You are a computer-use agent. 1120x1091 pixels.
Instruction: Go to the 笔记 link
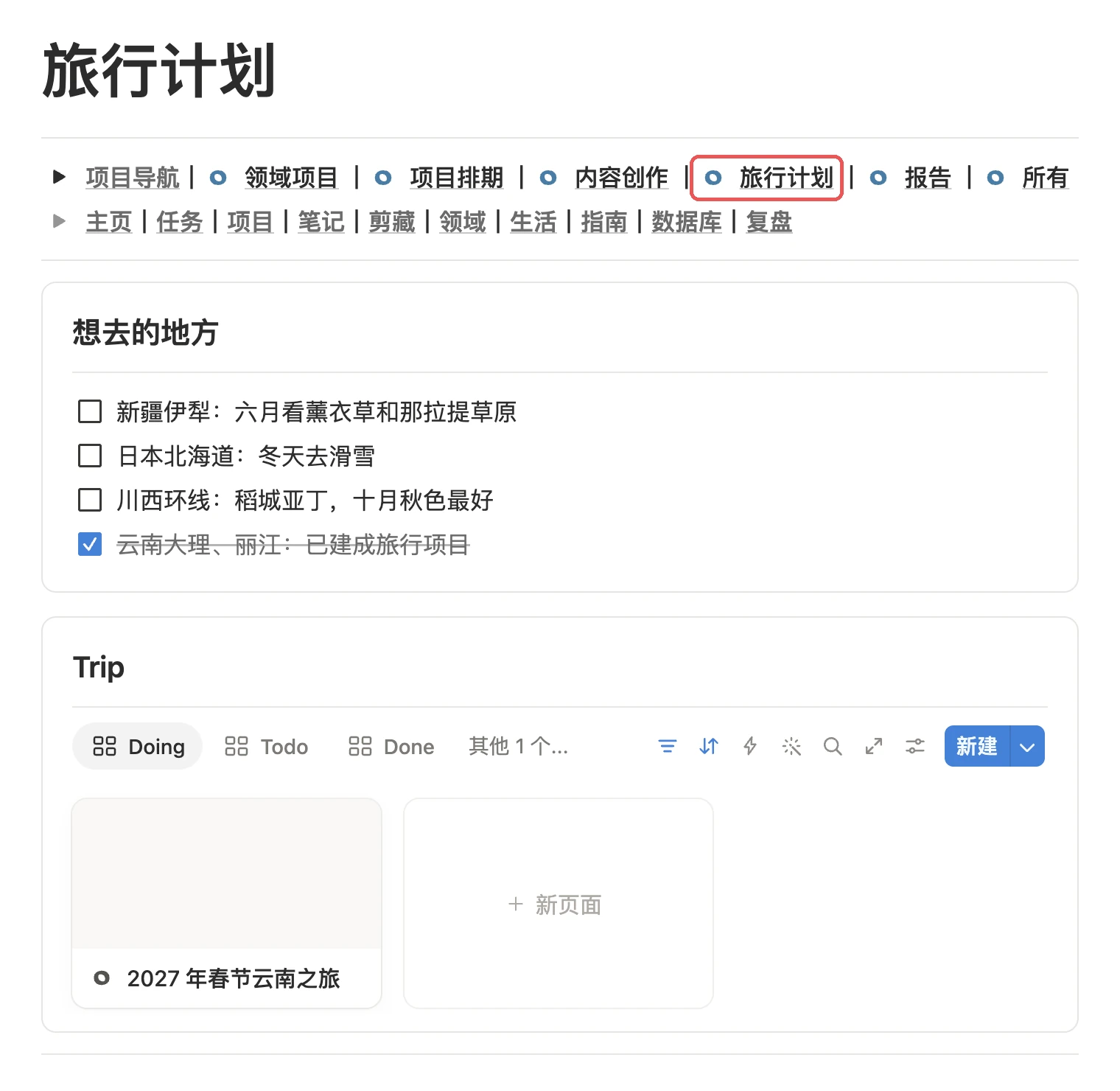(x=321, y=222)
